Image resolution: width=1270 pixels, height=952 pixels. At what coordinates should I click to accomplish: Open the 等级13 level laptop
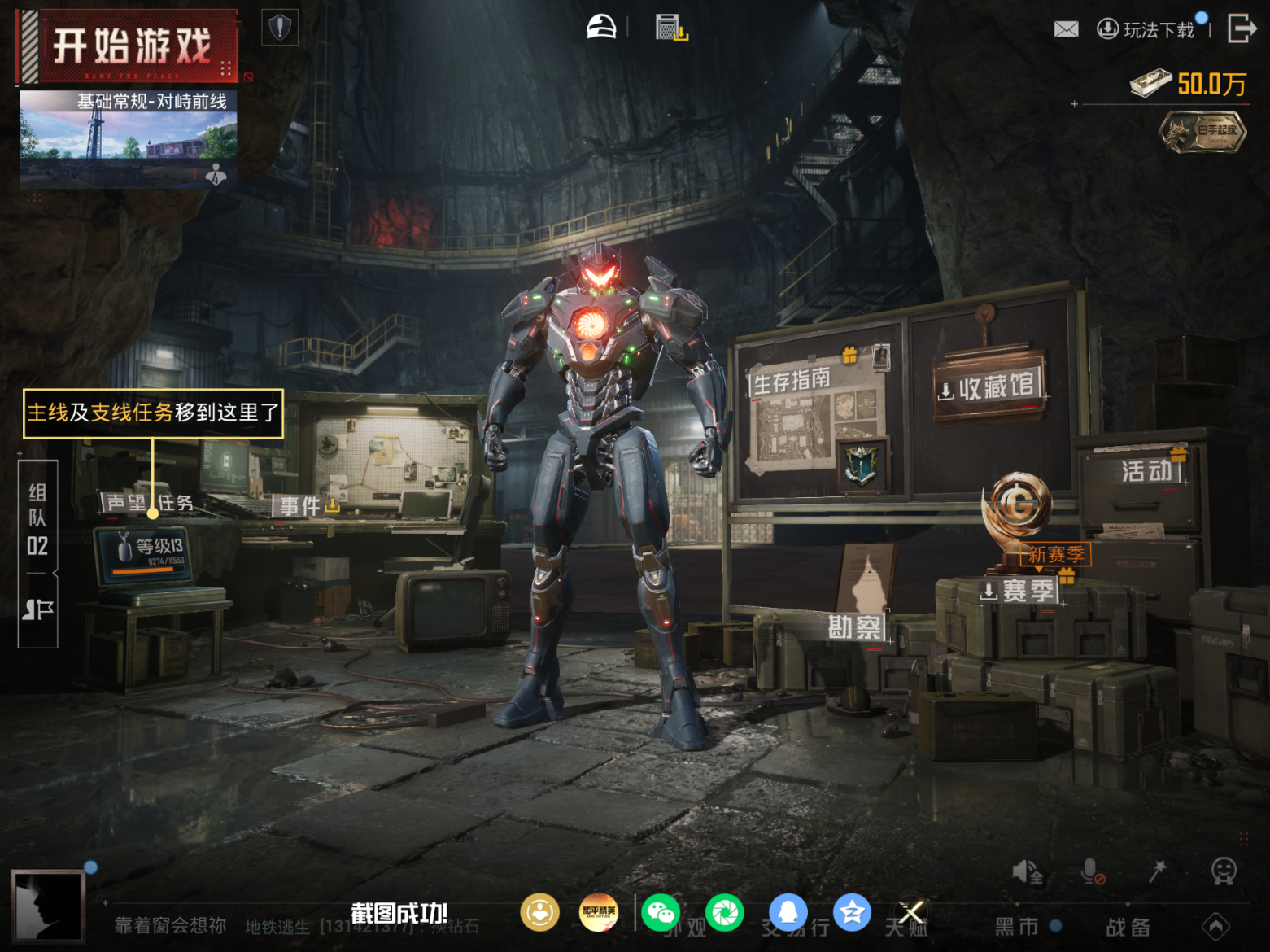pos(144,554)
